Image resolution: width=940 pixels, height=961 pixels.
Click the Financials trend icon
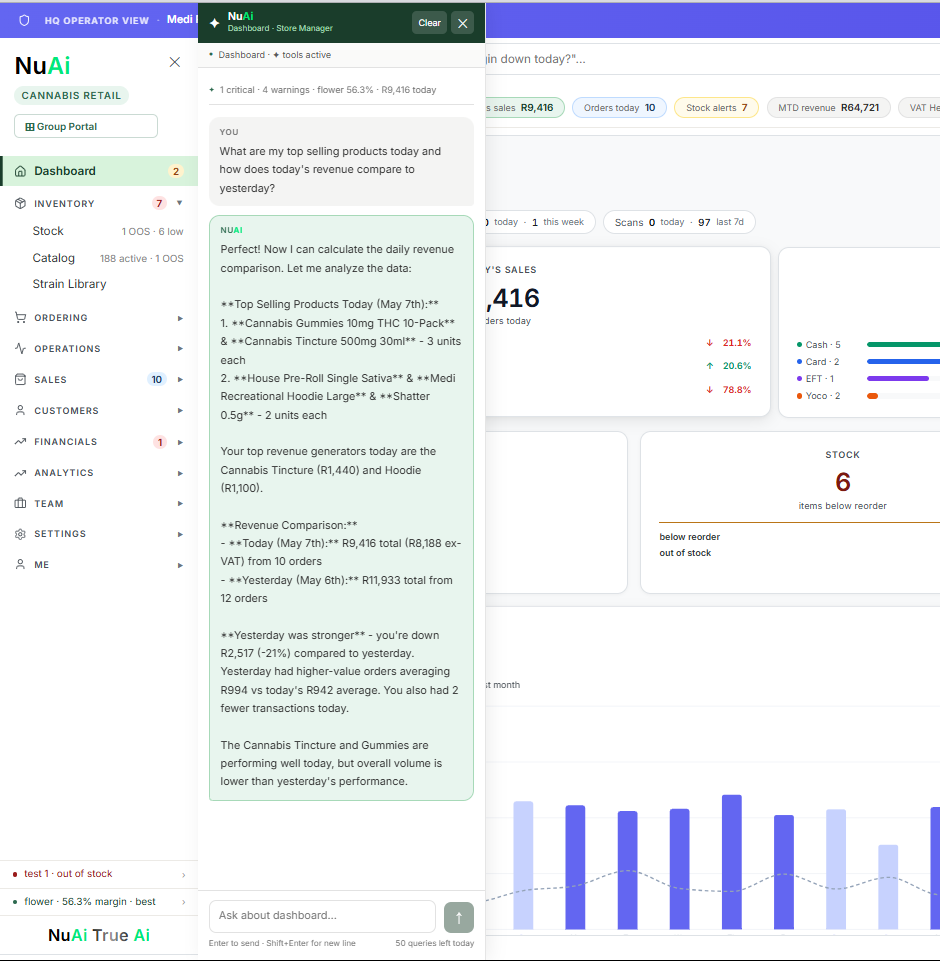tap(20, 441)
